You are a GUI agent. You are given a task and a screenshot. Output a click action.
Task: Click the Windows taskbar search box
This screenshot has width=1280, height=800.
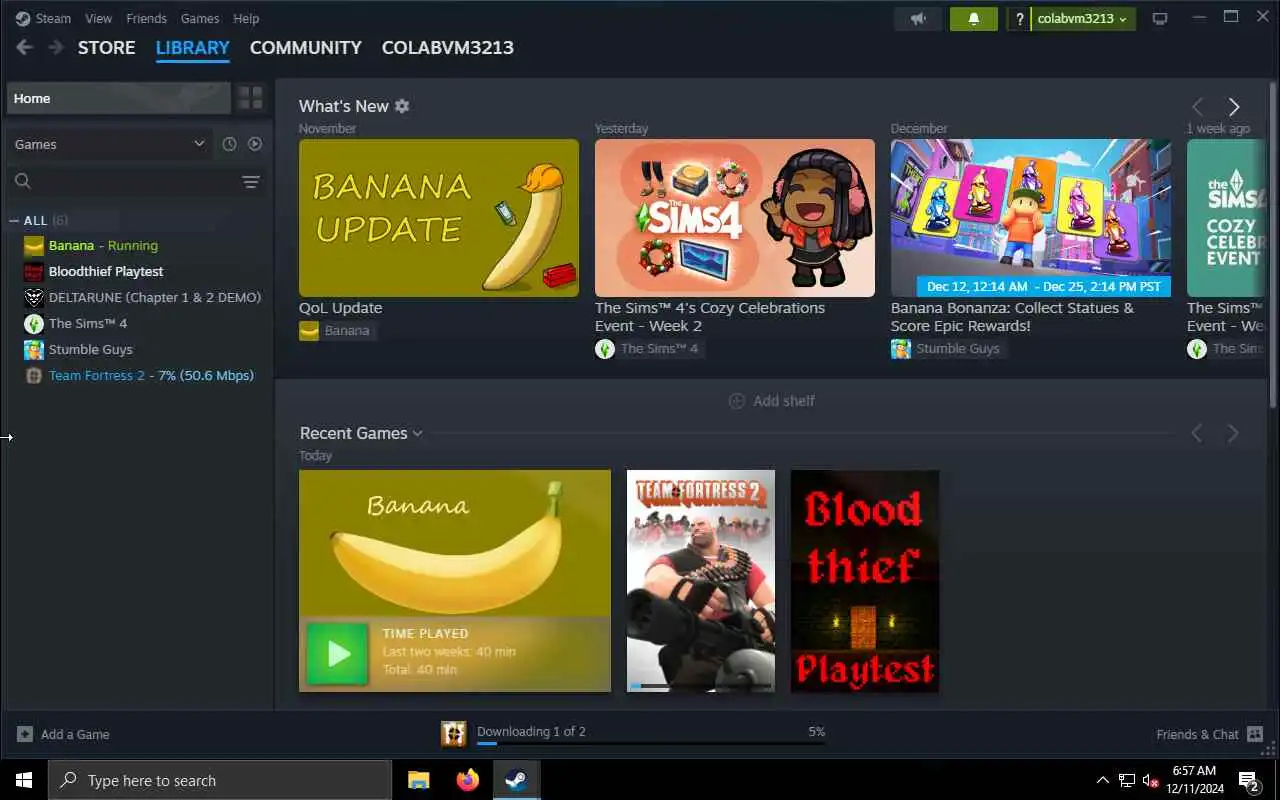(220, 780)
